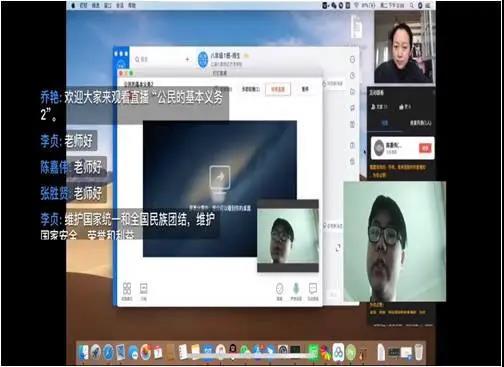Select the chat tab in the dark side panel

click(385, 123)
